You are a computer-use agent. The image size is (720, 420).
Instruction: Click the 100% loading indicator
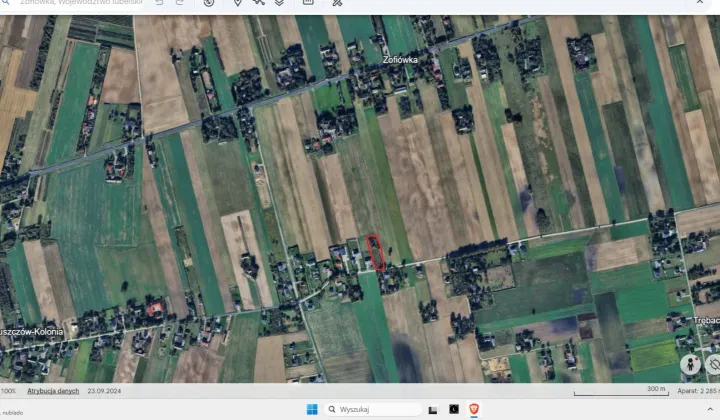tap(8, 391)
